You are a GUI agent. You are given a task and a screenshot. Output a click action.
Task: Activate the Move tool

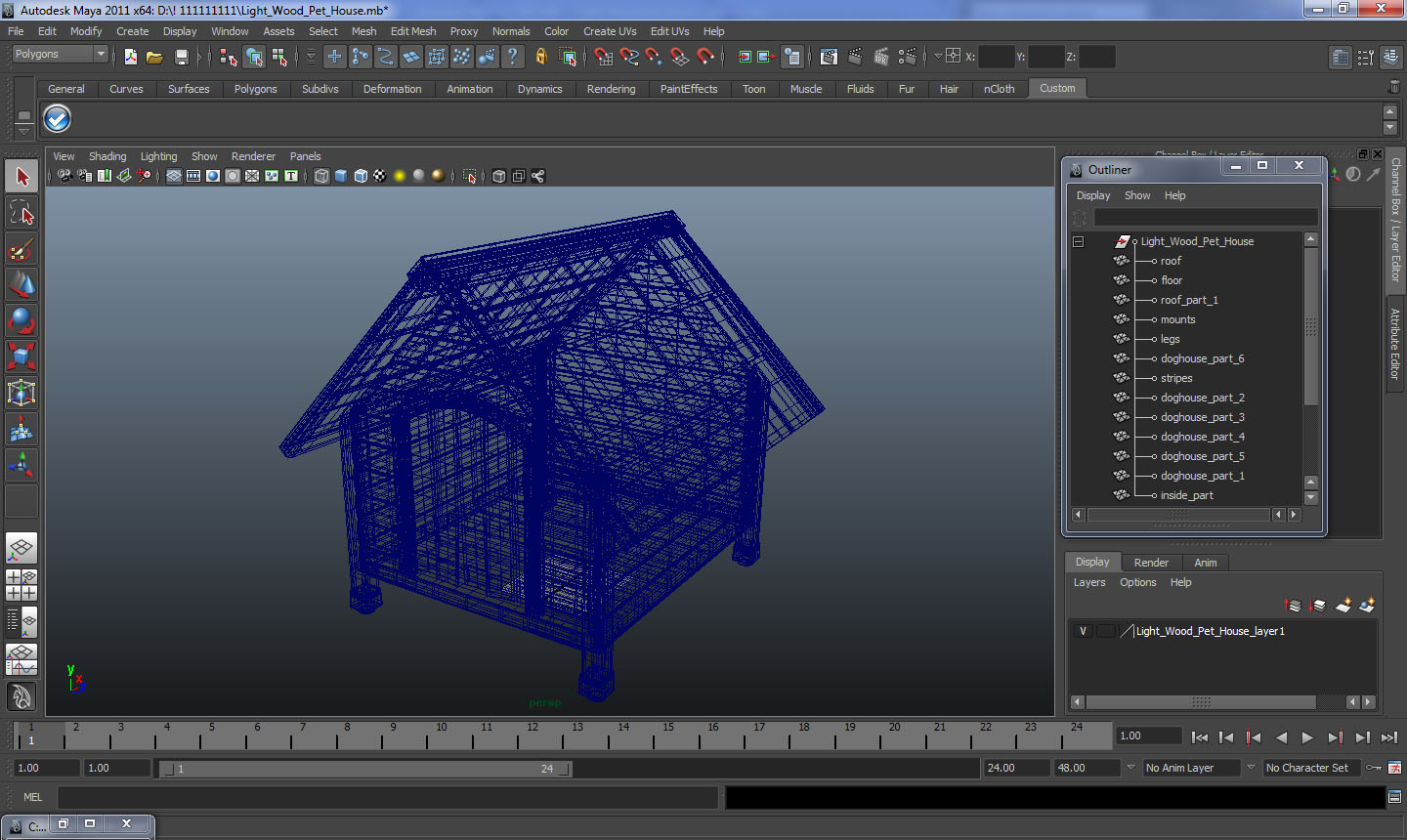point(21,284)
